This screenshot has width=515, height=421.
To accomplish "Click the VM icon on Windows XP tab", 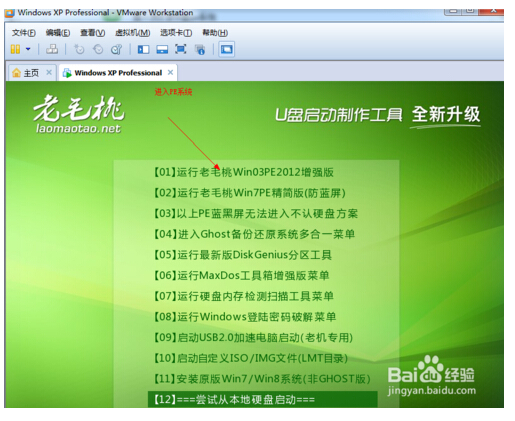I will (67, 73).
